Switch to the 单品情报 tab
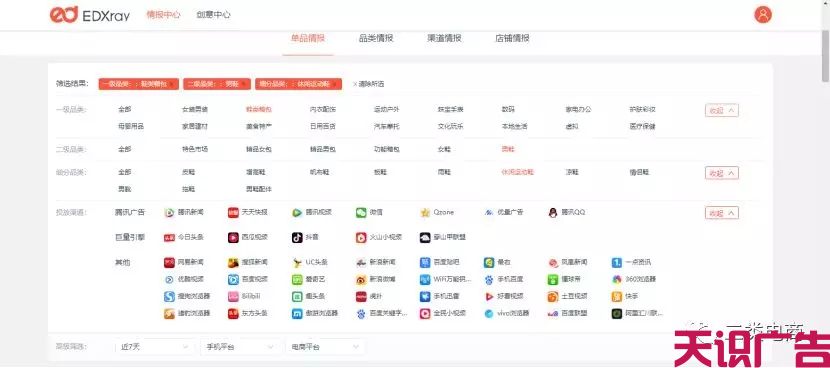Viewport: 830px width, 368px height. pyautogui.click(x=308, y=38)
